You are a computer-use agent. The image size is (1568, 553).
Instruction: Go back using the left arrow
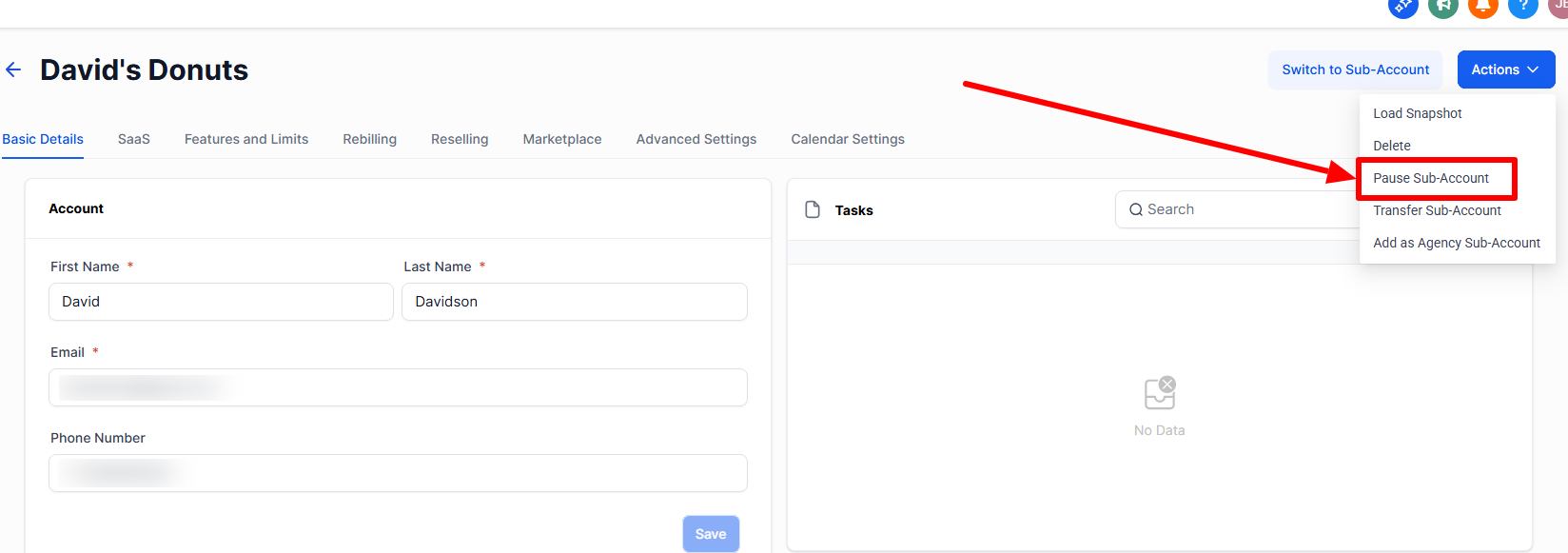pyautogui.click(x=13, y=69)
